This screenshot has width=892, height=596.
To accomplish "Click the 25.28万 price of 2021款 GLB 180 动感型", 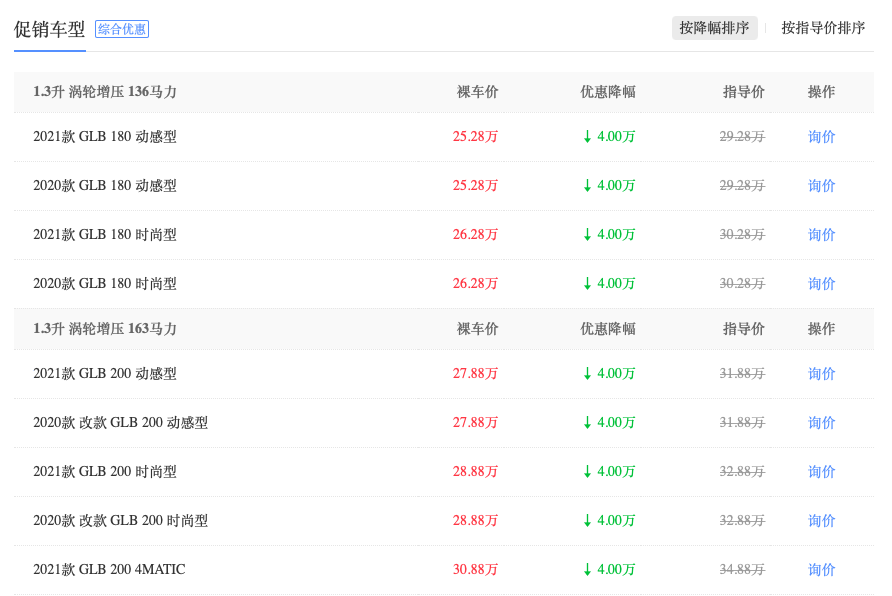I will click(475, 137).
